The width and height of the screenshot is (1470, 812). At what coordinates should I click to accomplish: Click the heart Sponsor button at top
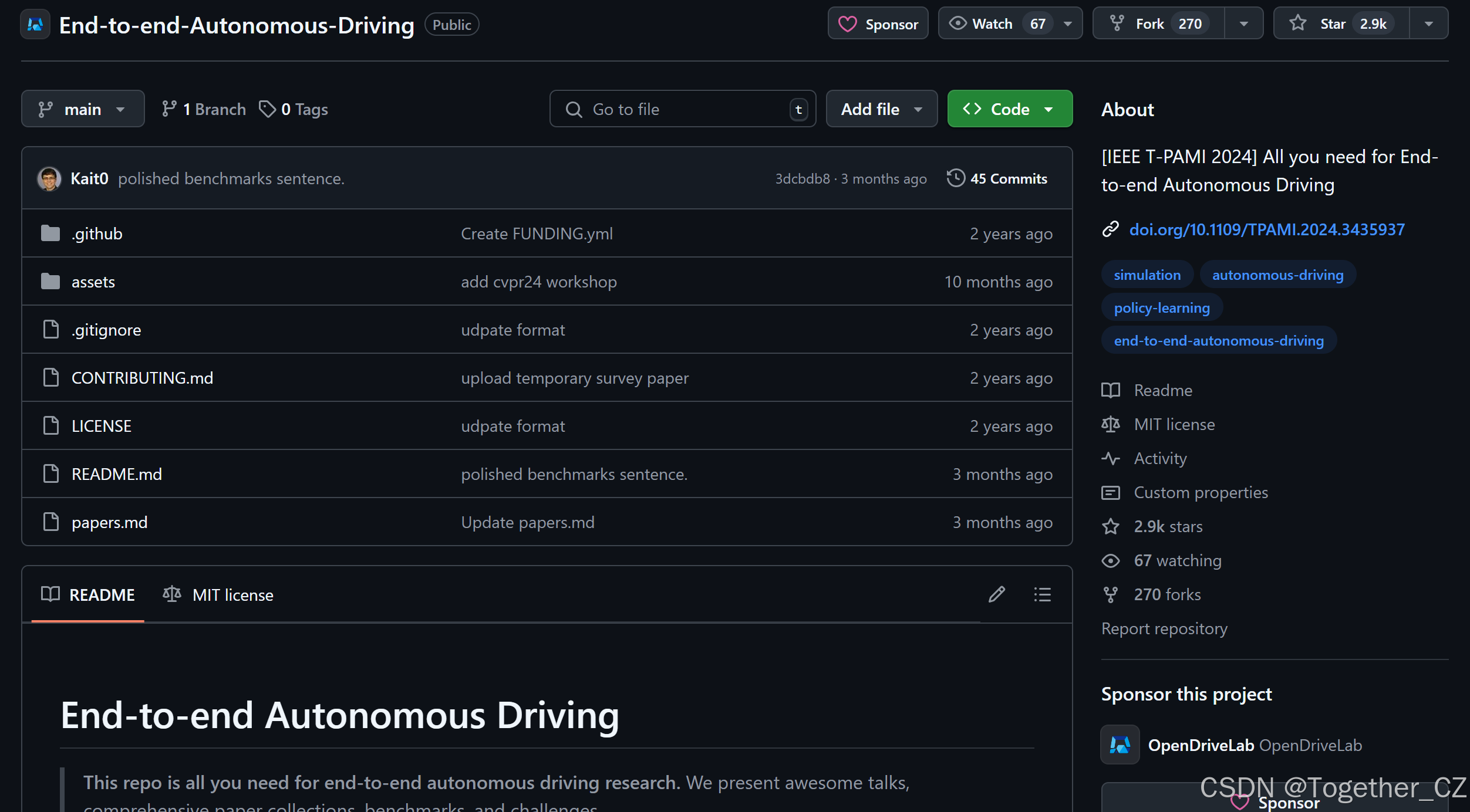[x=878, y=24]
